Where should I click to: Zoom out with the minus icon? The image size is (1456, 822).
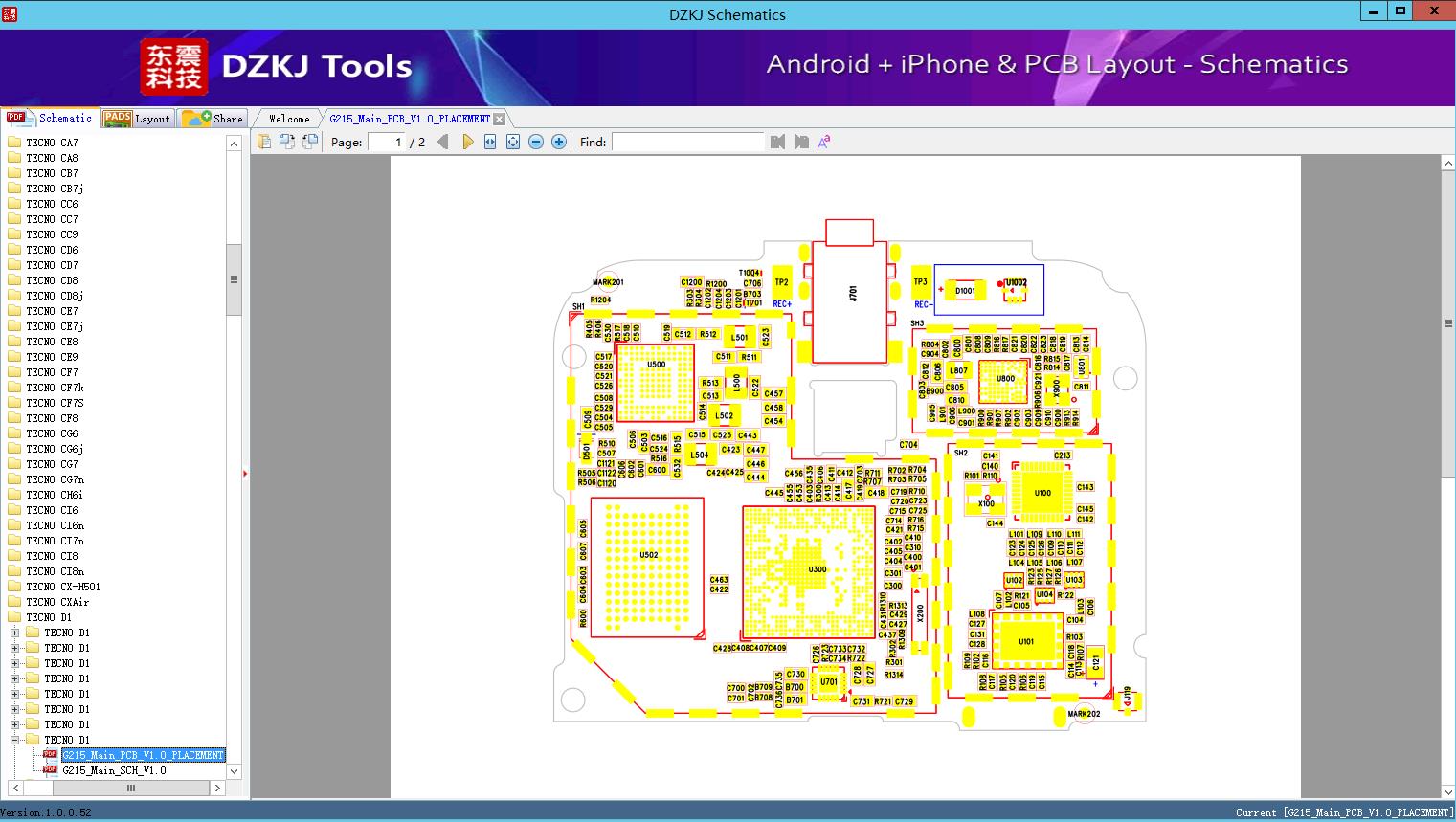[536, 142]
